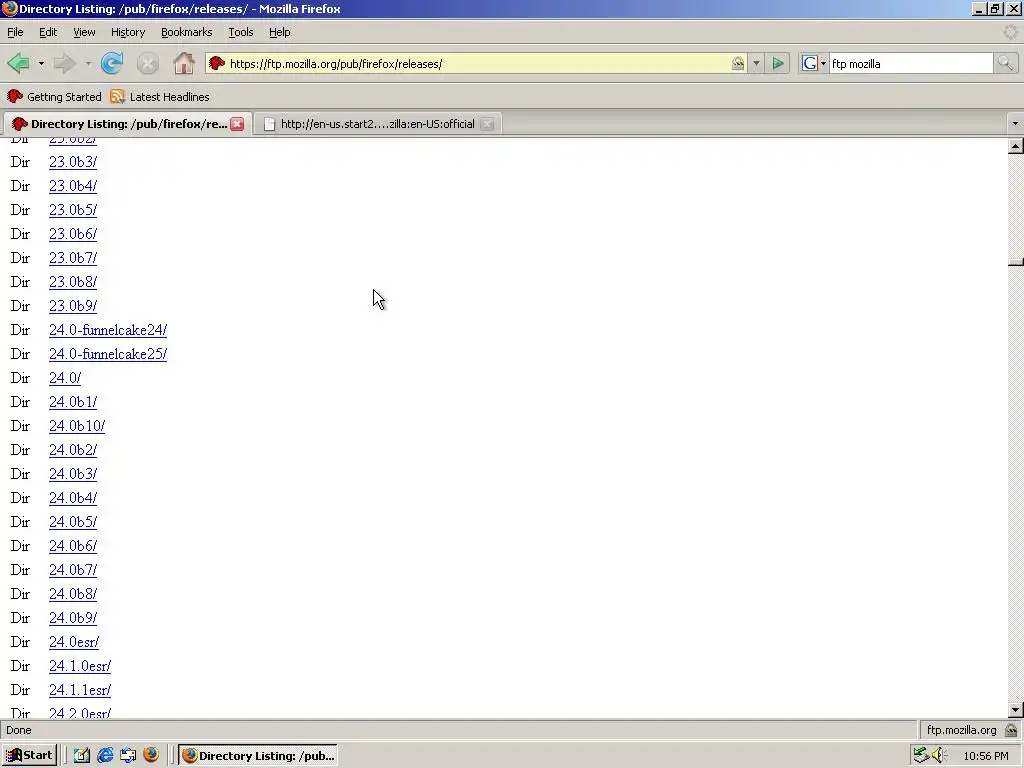
Task: Open the Windows Start menu
Action: (x=29, y=755)
